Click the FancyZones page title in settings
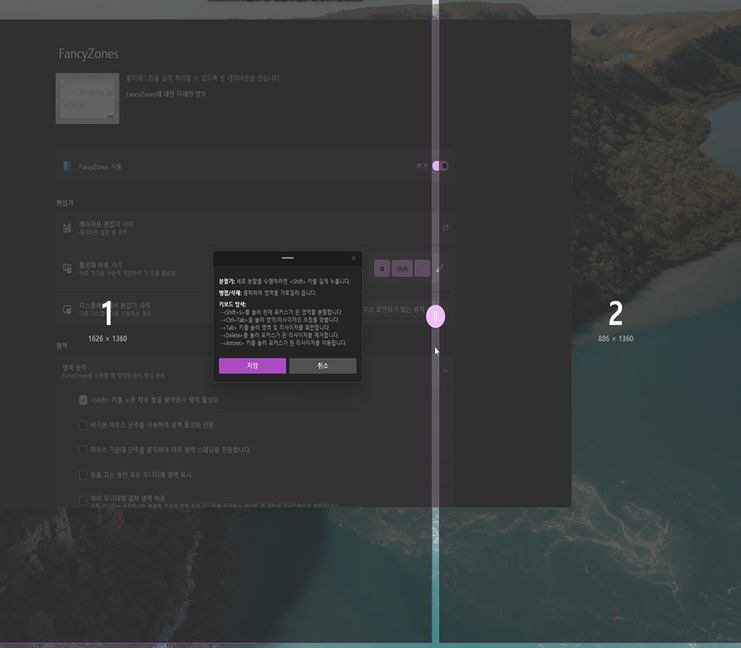This screenshot has height=648, width=741. pos(88,54)
